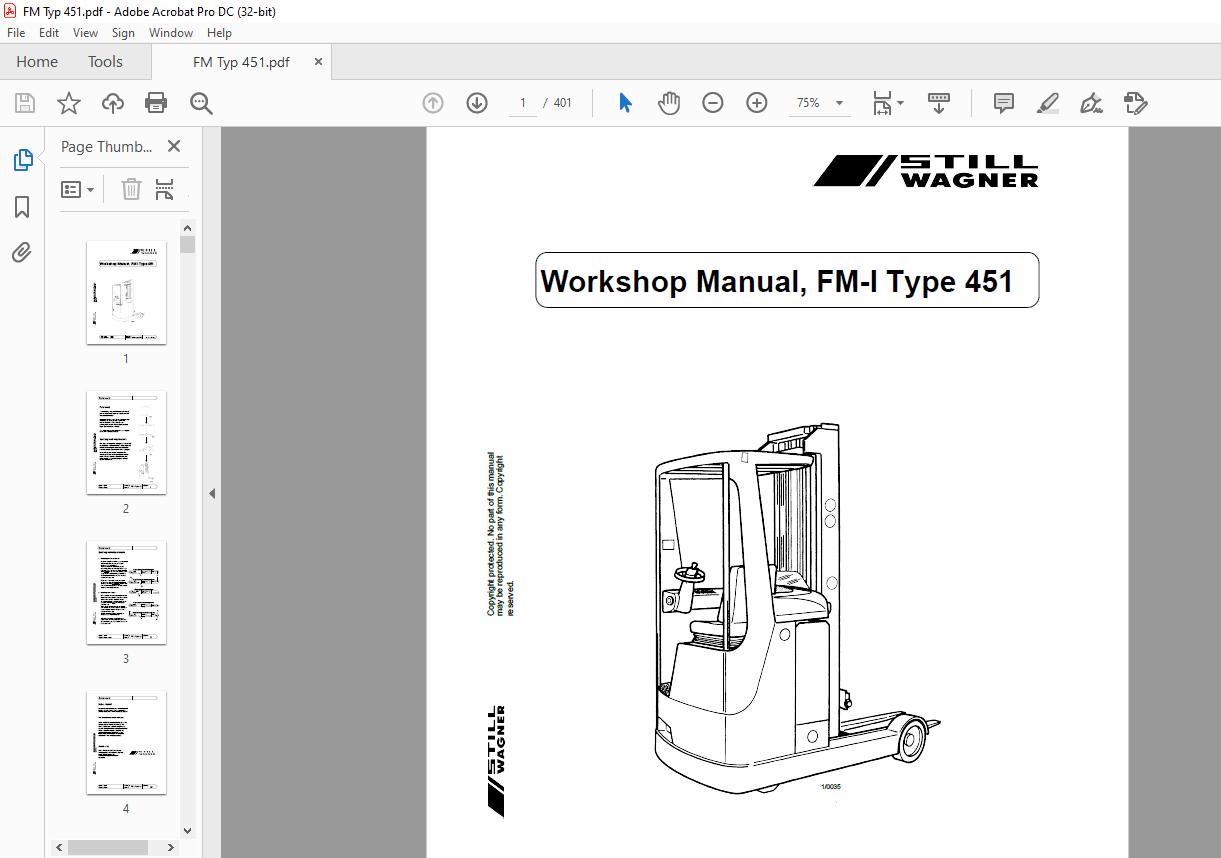Choose the Selection arrow tool
Image resolution: width=1221 pixels, height=858 pixels.
626,103
